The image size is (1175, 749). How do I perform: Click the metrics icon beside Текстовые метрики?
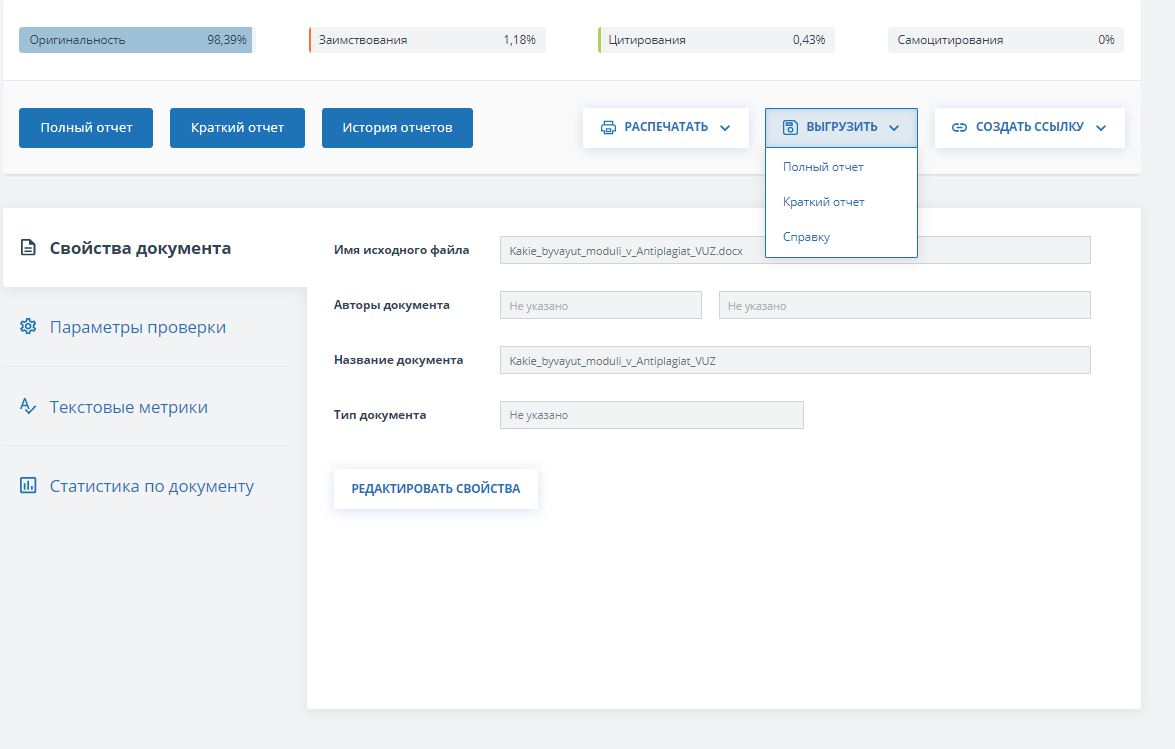[28, 406]
